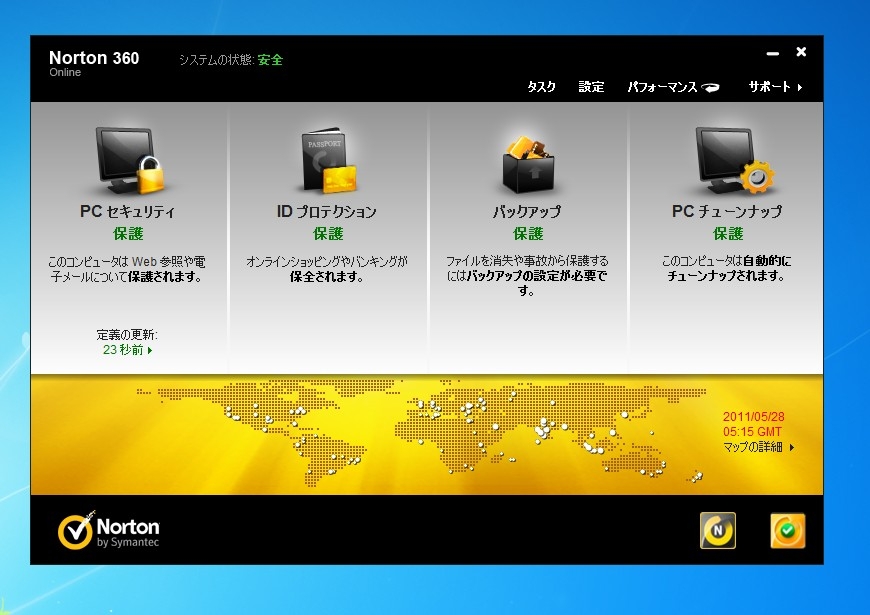Click the 自動的にチューンナップ description text

[x=726, y=268]
